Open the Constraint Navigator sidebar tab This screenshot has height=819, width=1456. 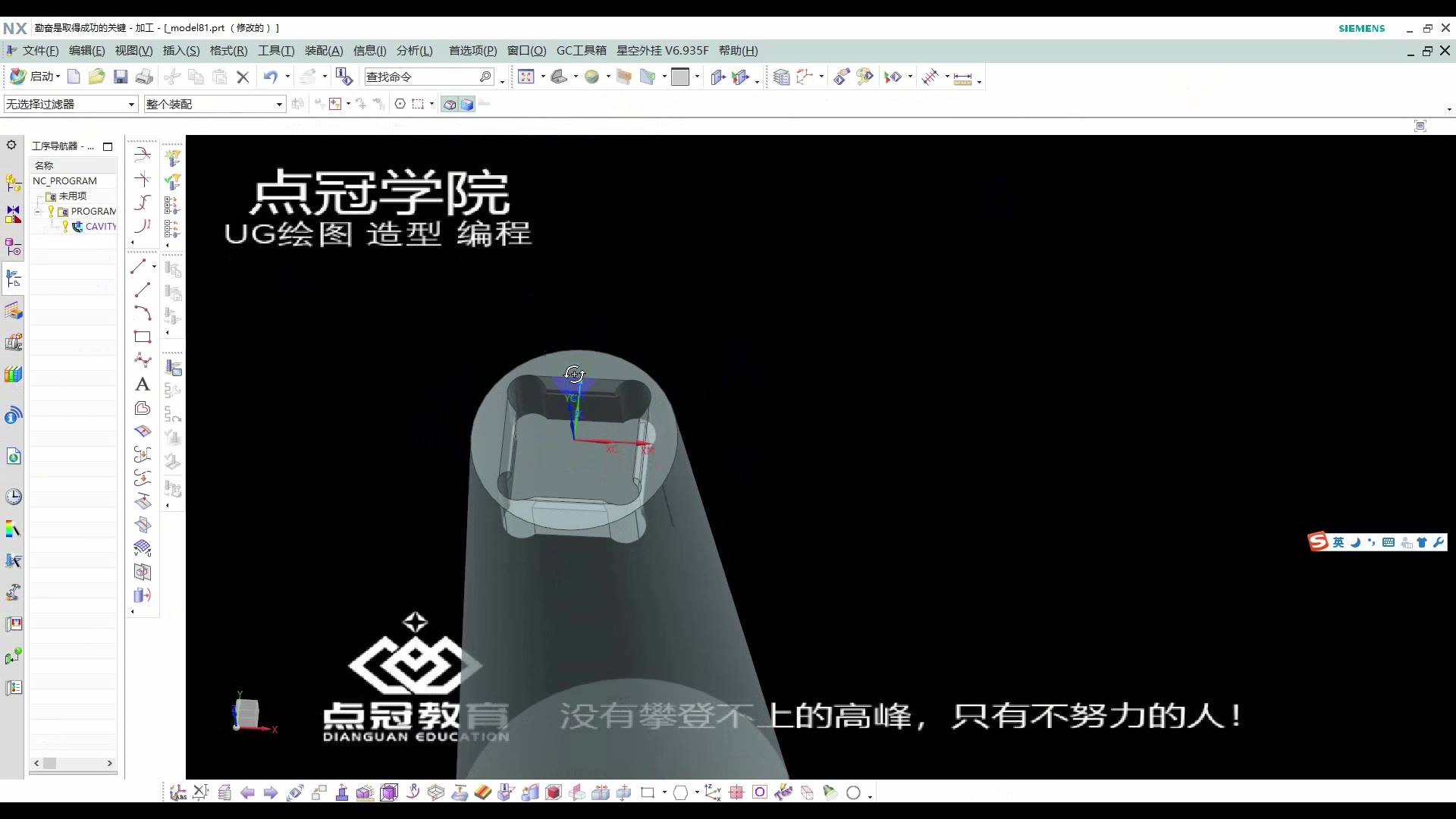point(14,215)
